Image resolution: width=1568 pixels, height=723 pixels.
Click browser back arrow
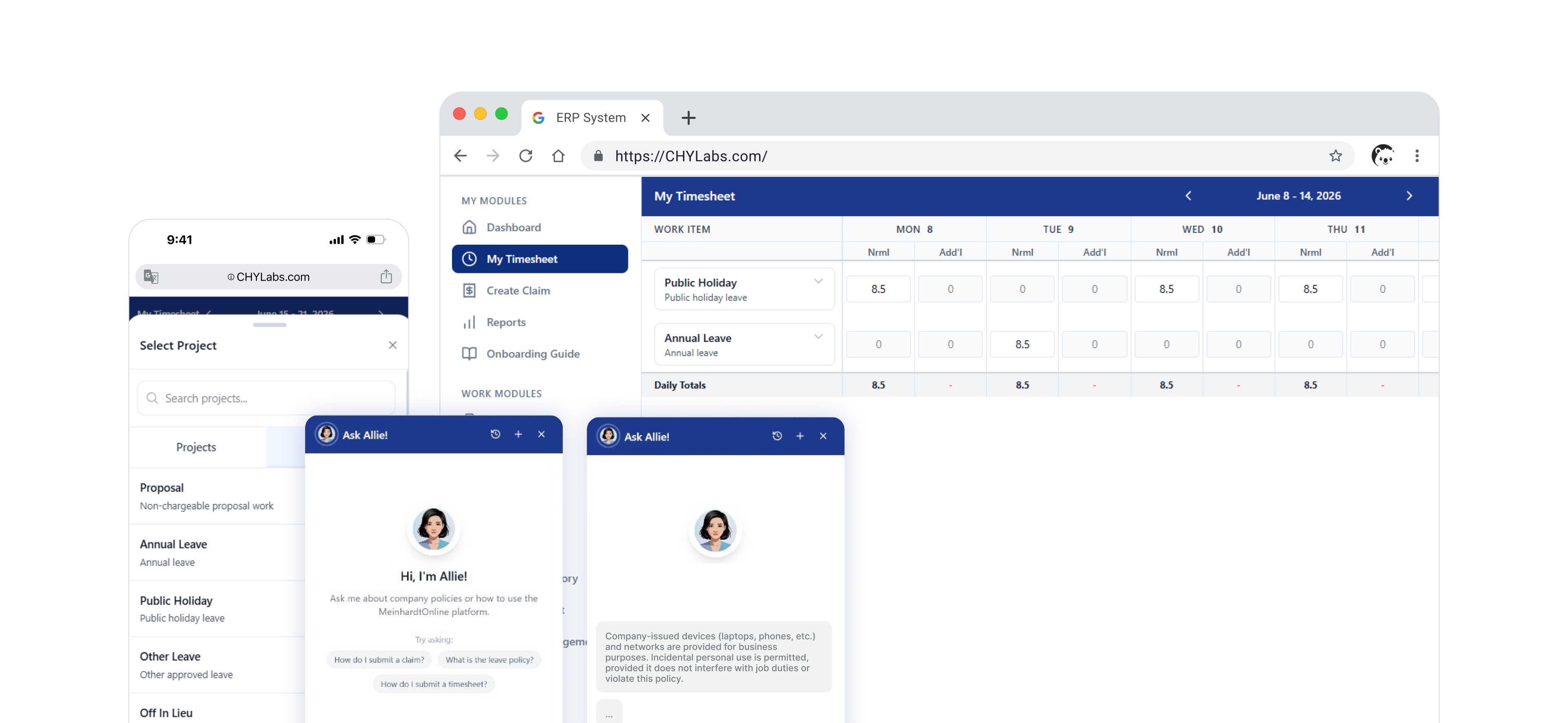click(x=461, y=156)
